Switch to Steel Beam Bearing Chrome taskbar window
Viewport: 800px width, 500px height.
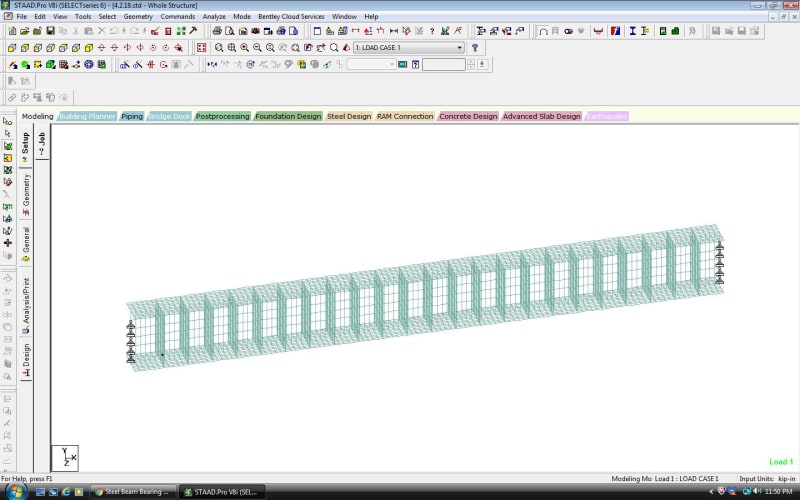coord(134,492)
